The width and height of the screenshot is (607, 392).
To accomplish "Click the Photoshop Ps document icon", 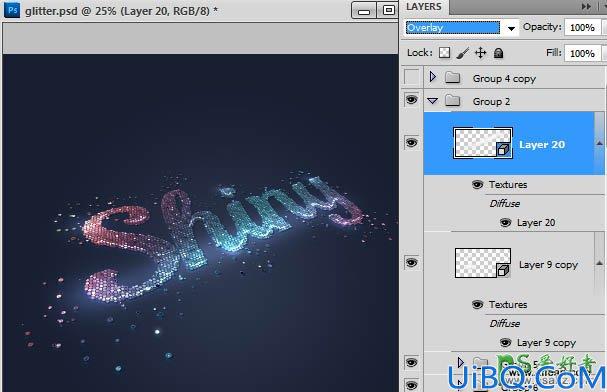I will [12, 10].
